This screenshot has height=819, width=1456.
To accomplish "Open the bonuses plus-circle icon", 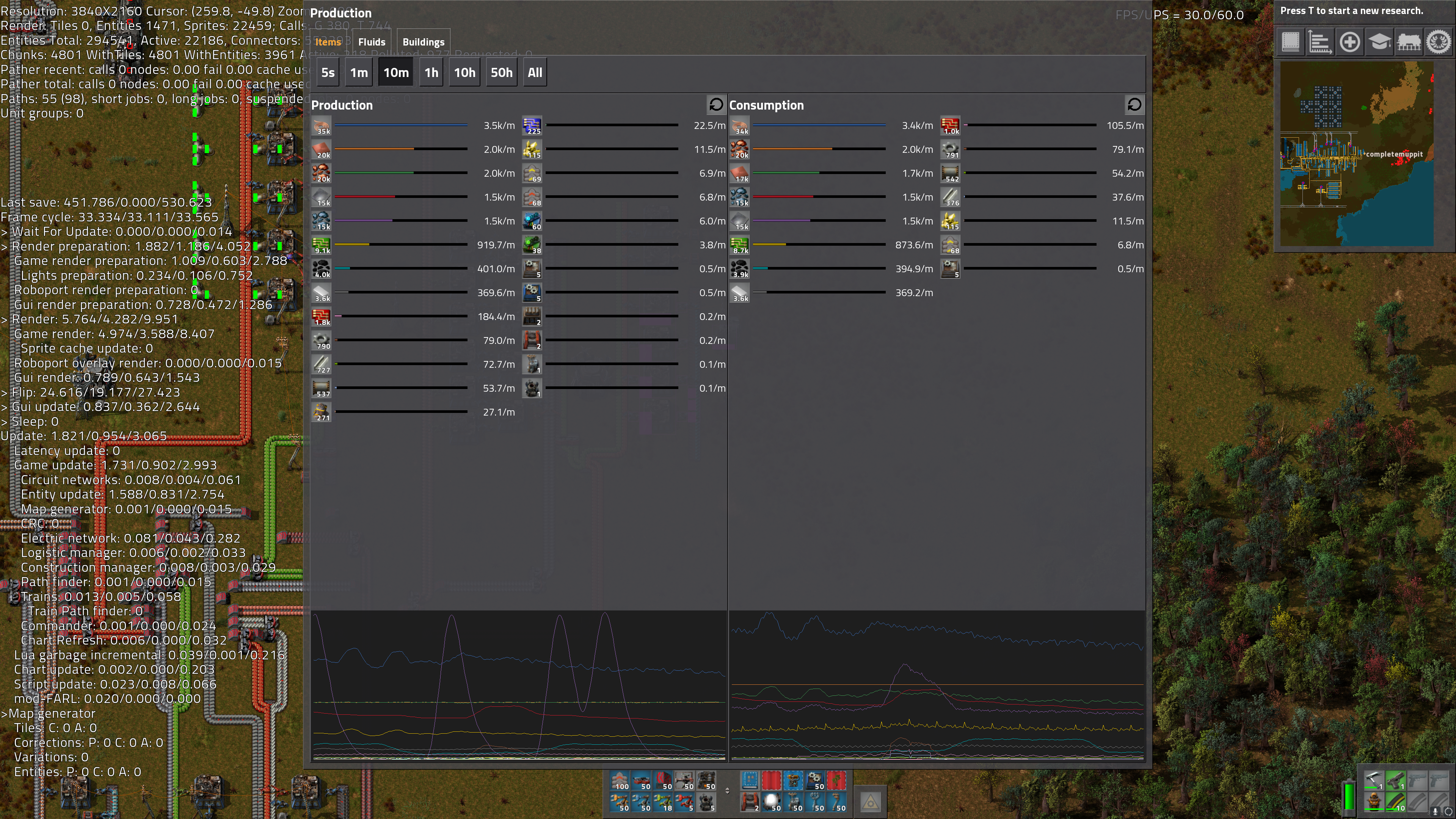I will [1350, 42].
